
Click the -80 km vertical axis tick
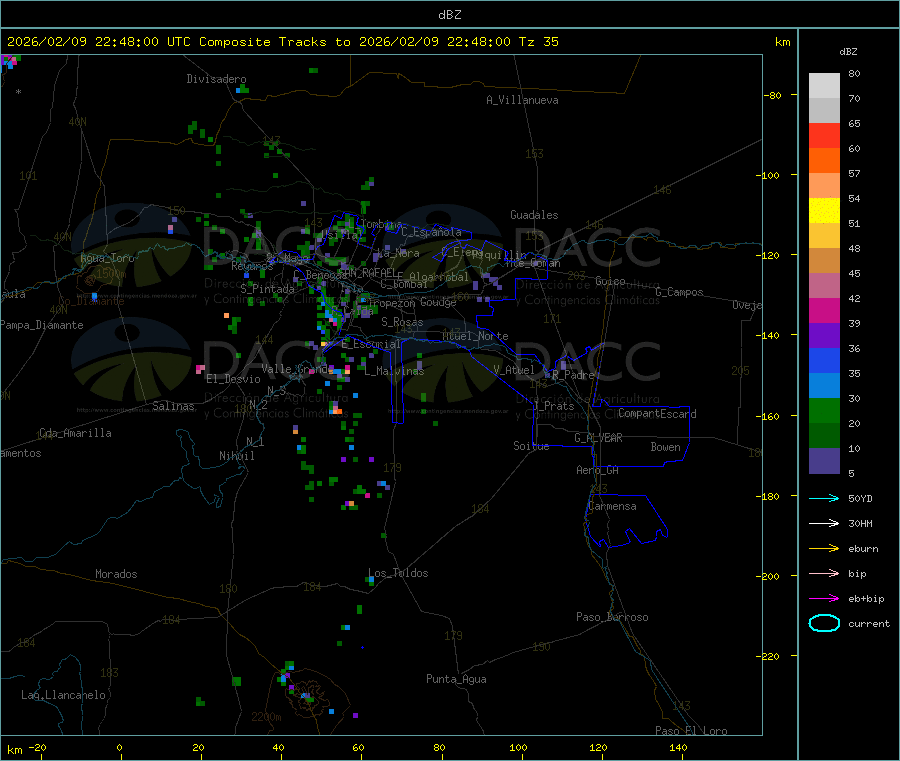coord(773,95)
